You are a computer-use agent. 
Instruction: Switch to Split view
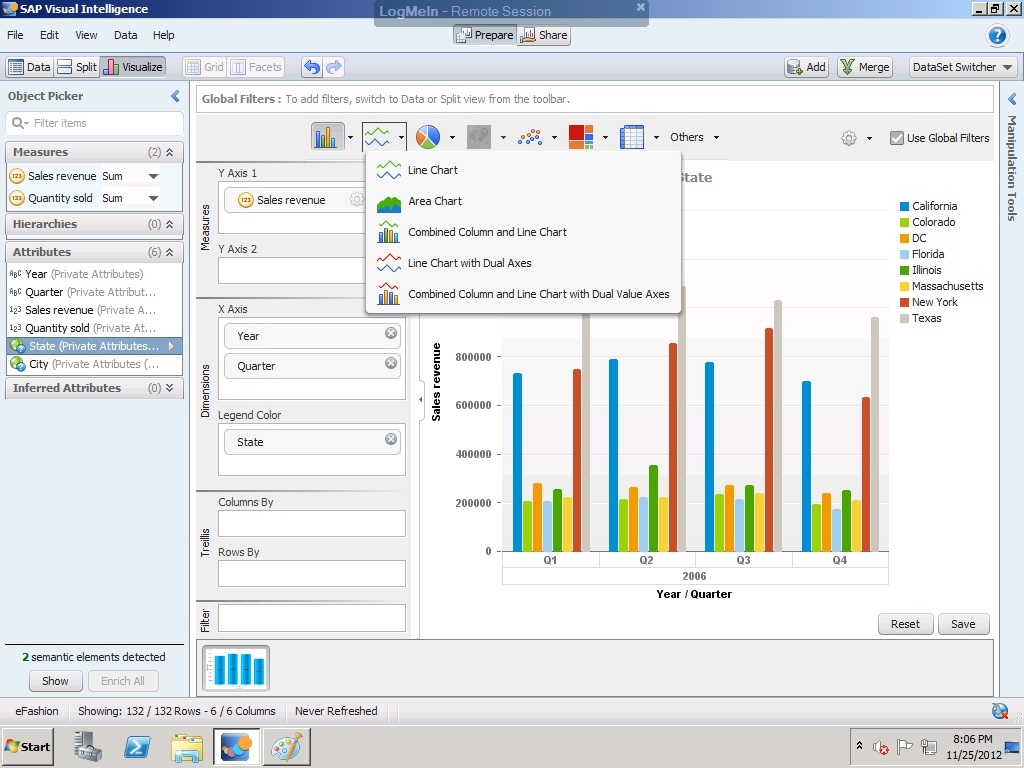[76, 67]
